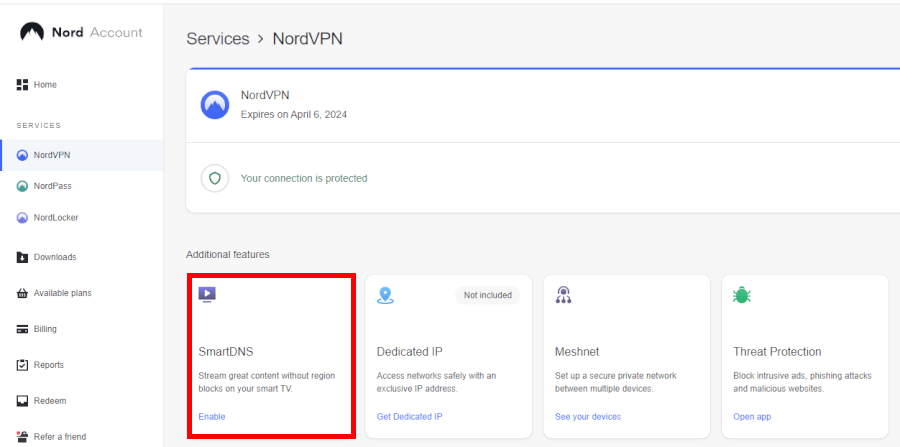This screenshot has height=447, width=900.
Task: Click NordVPN in the breadcrumb title
Action: click(x=308, y=39)
